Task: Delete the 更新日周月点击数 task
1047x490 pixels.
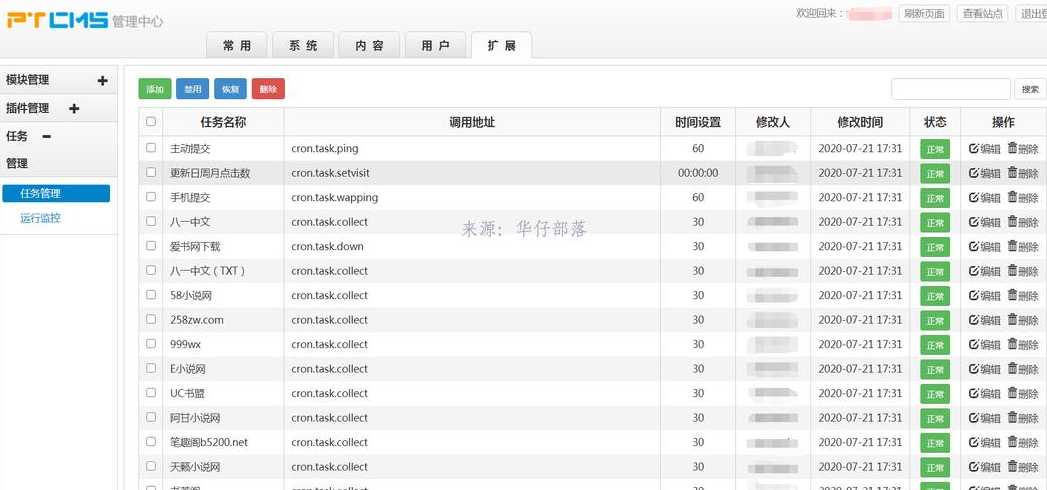Action: [1023, 173]
